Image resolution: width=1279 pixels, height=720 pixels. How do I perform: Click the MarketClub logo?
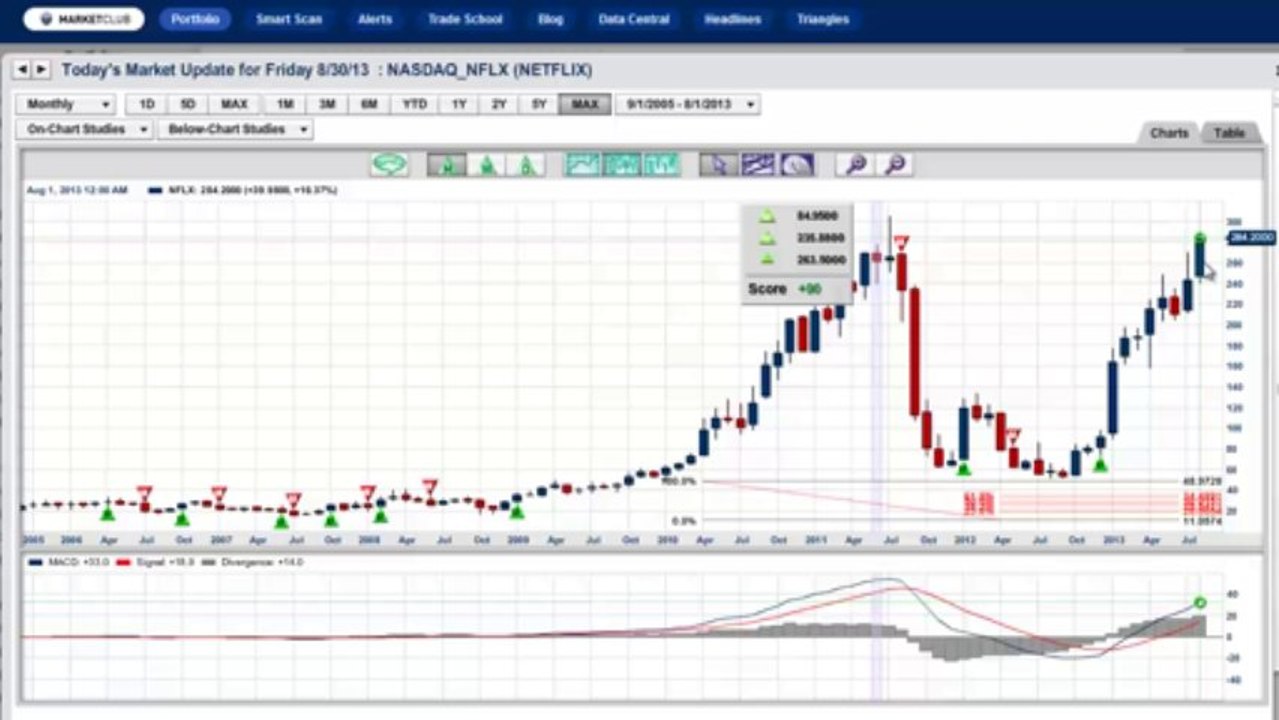click(x=84, y=19)
